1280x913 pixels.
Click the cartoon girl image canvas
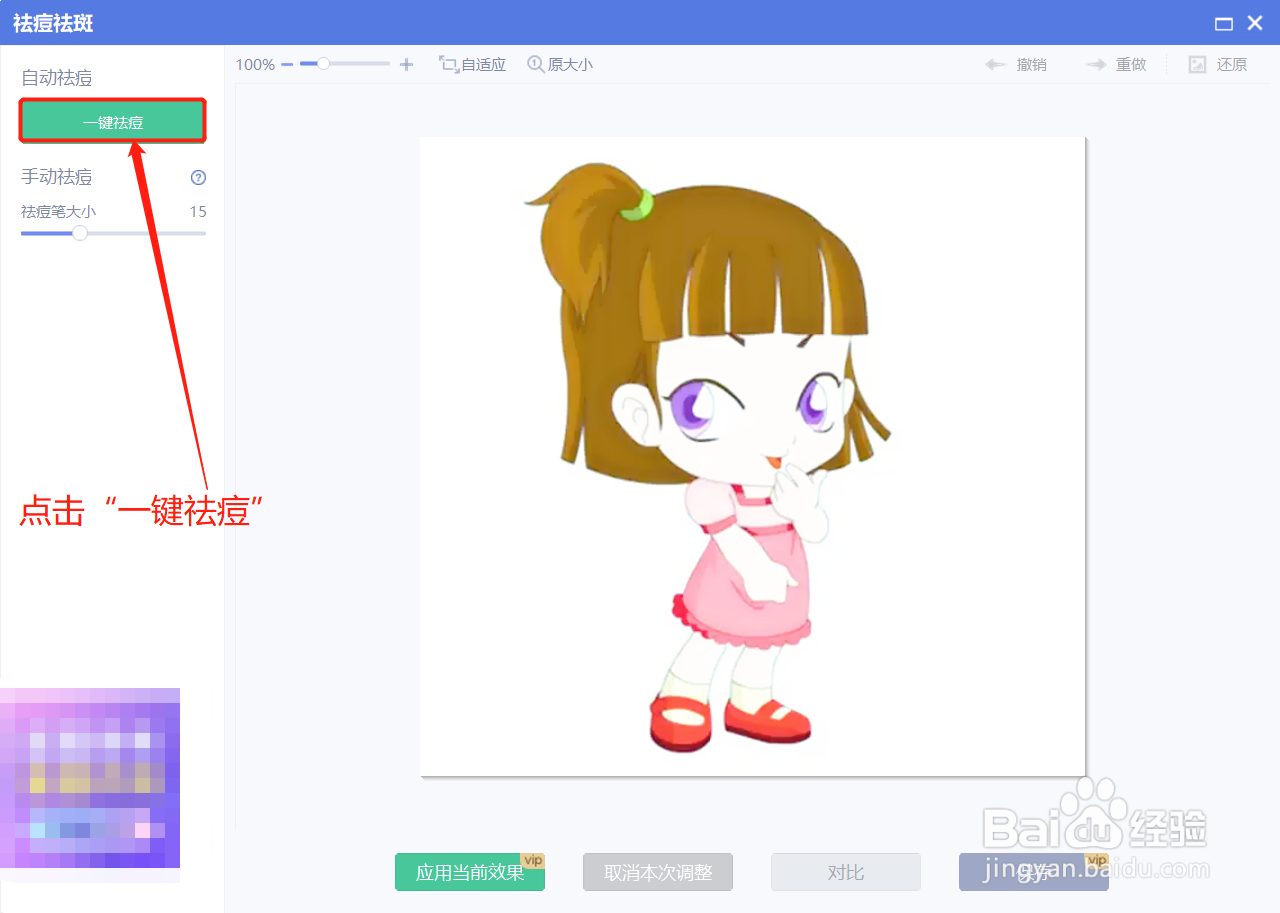pyautogui.click(x=752, y=456)
